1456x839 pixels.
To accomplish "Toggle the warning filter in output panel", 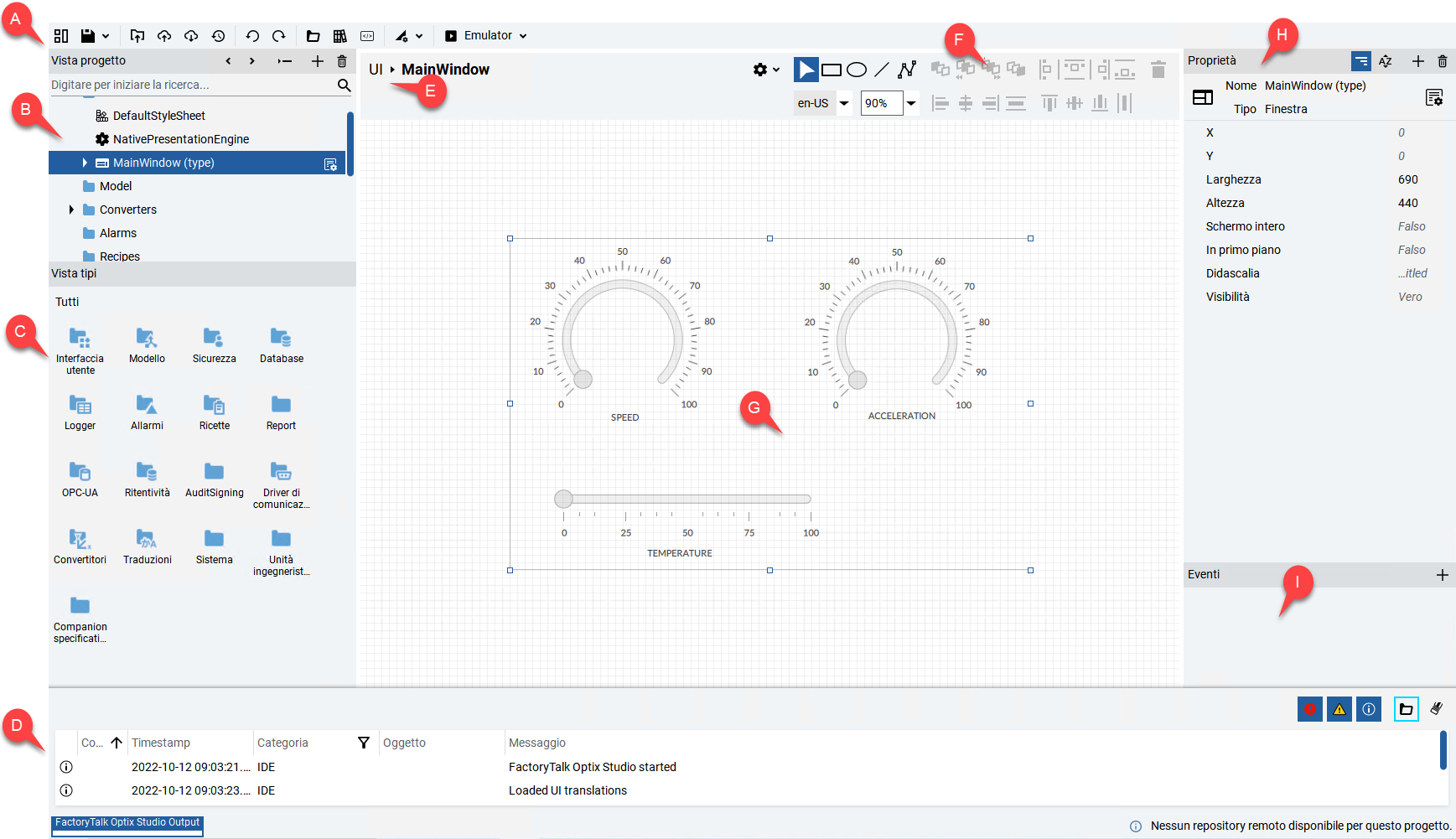I will tap(1339, 709).
